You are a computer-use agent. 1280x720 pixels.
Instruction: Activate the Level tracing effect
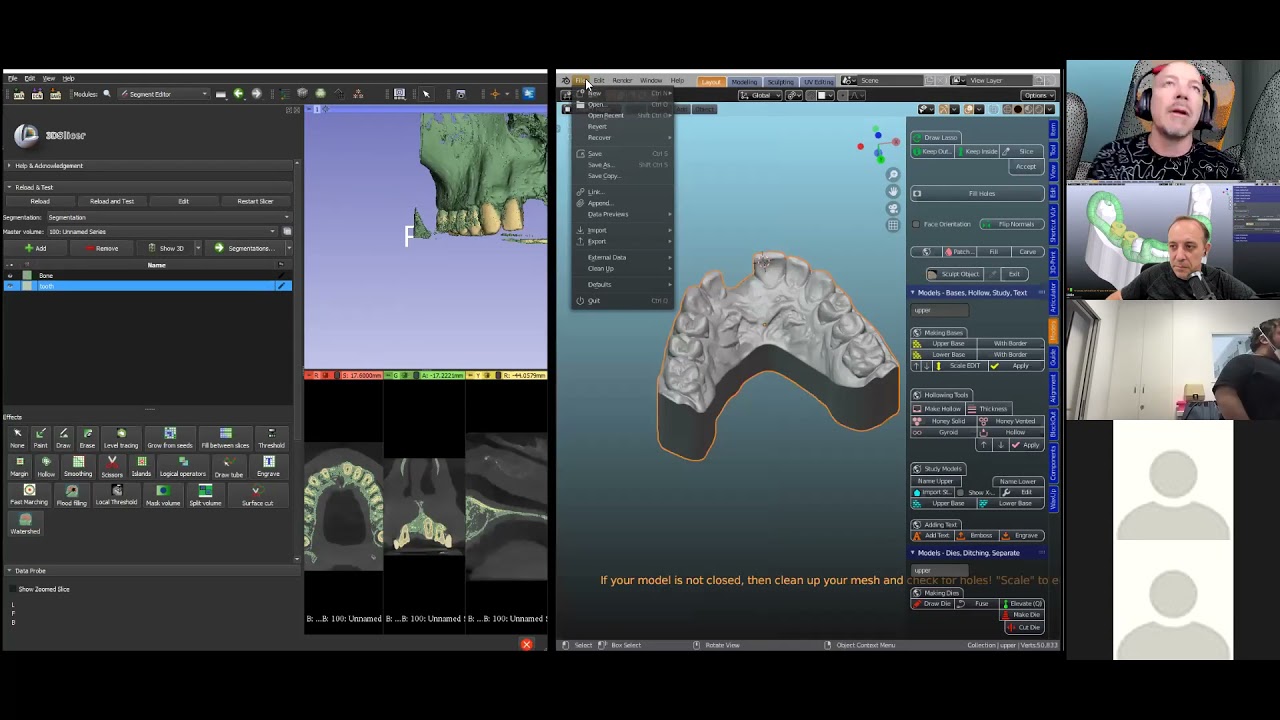pyautogui.click(x=121, y=437)
